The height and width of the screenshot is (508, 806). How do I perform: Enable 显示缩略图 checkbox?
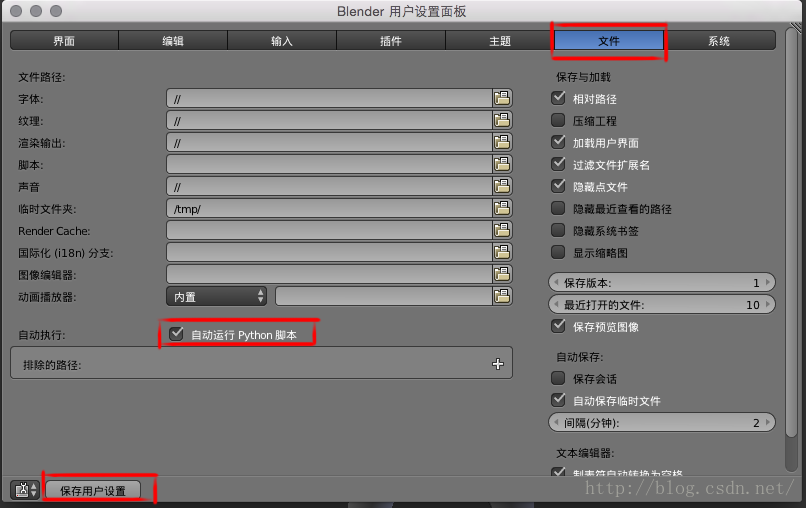[558, 252]
